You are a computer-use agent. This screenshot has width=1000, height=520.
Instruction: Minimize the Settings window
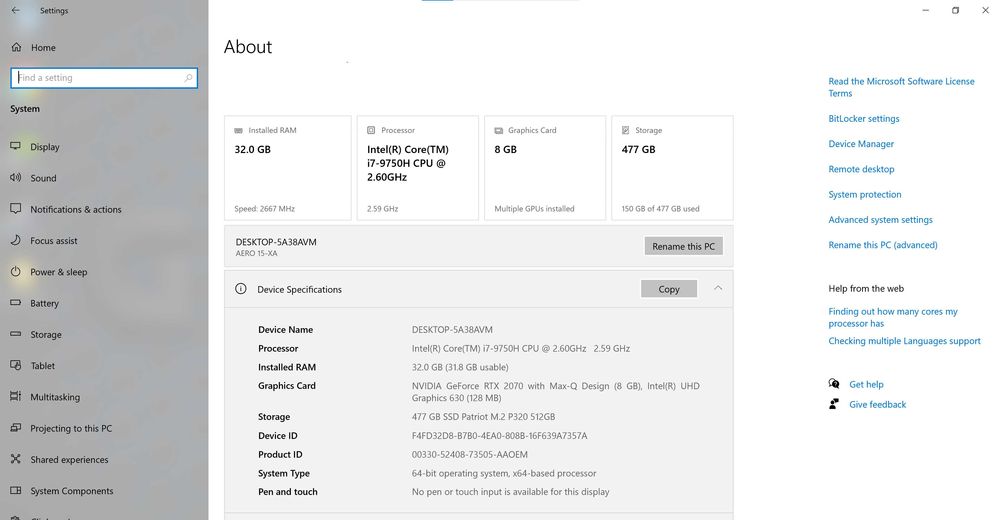coord(925,10)
